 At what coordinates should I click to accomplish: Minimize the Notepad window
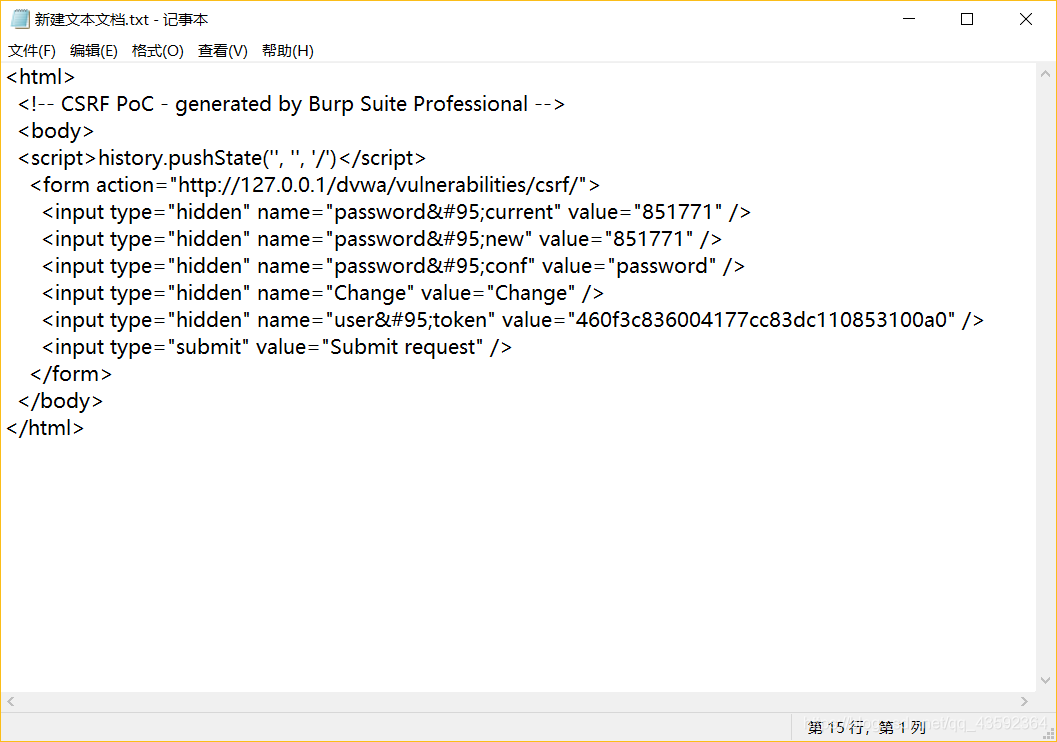(x=909, y=19)
